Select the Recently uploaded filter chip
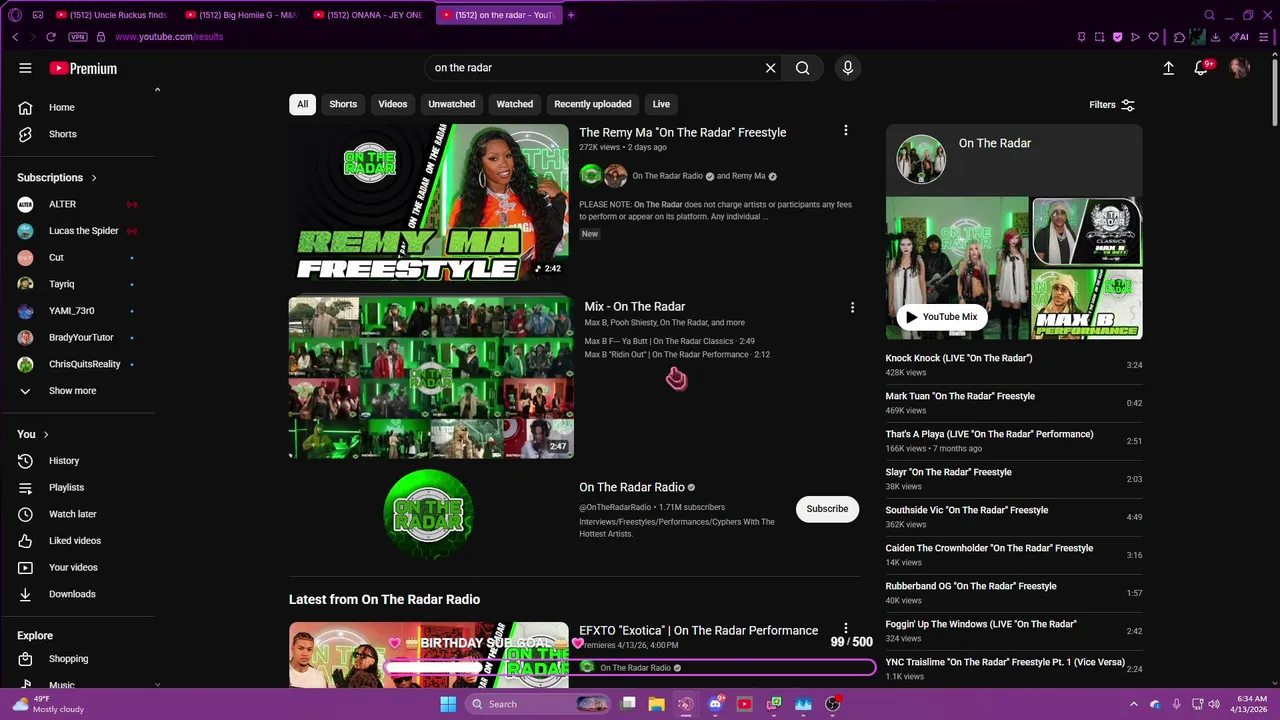Image resolution: width=1280 pixels, height=720 pixels. tap(593, 104)
